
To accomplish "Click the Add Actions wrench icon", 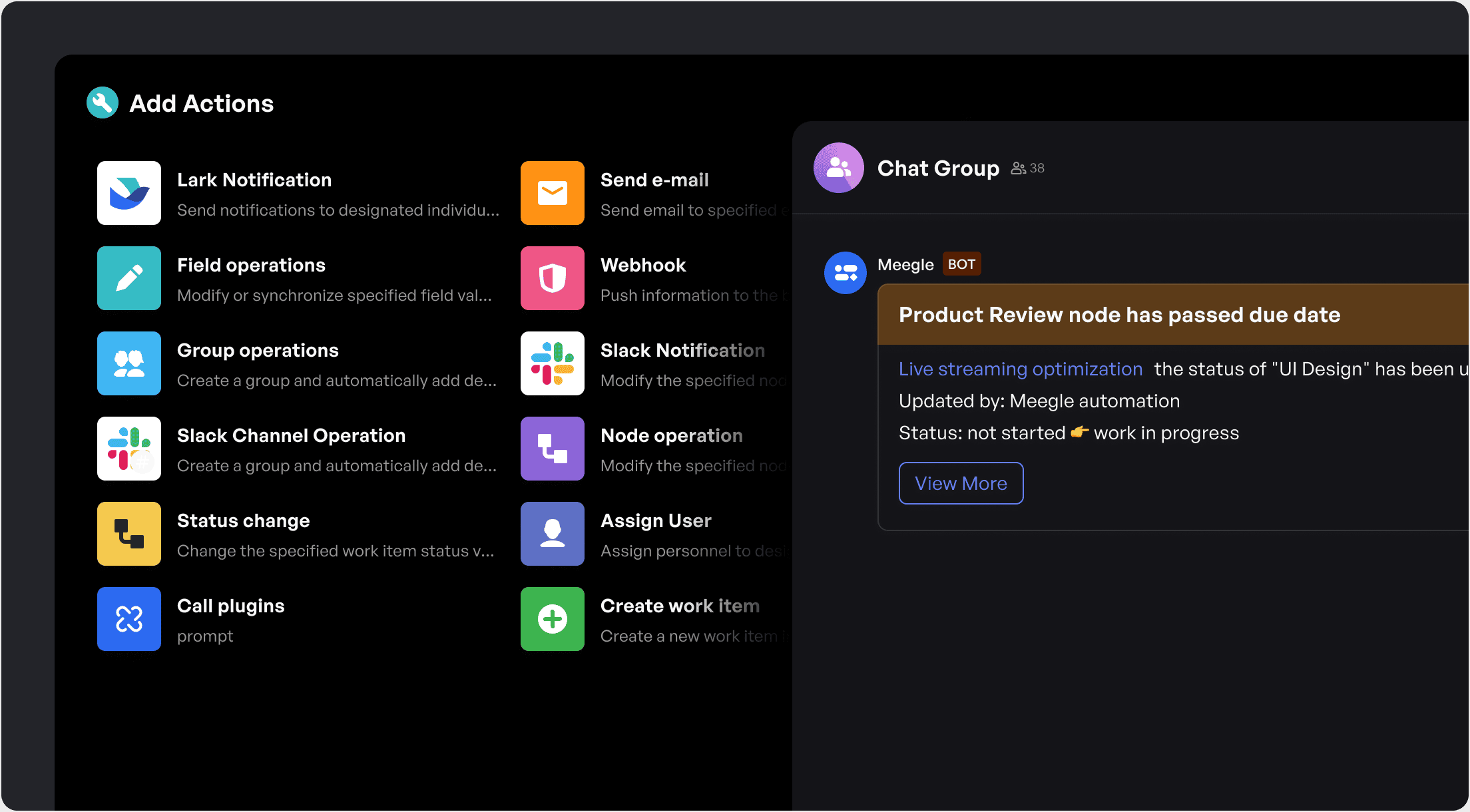I will pos(103,103).
